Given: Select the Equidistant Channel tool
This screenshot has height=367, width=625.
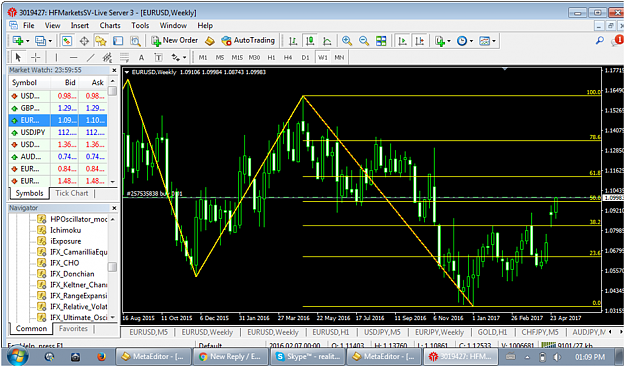Looking at the screenshot, I should click(107, 57).
